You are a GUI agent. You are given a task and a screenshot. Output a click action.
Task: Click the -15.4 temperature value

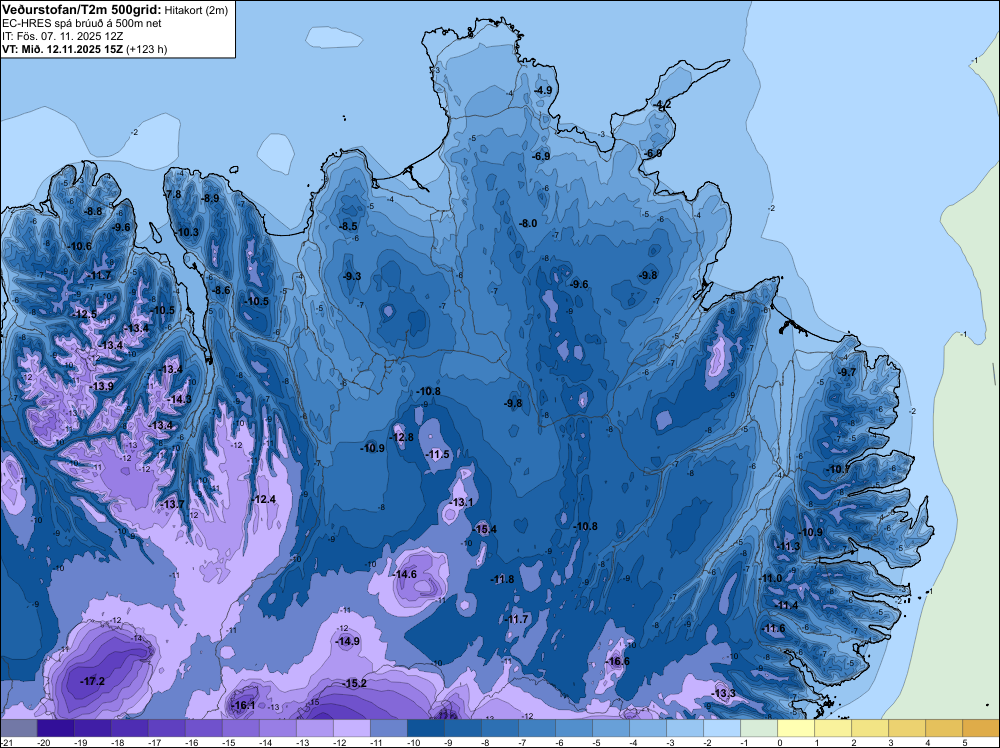pos(485,529)
